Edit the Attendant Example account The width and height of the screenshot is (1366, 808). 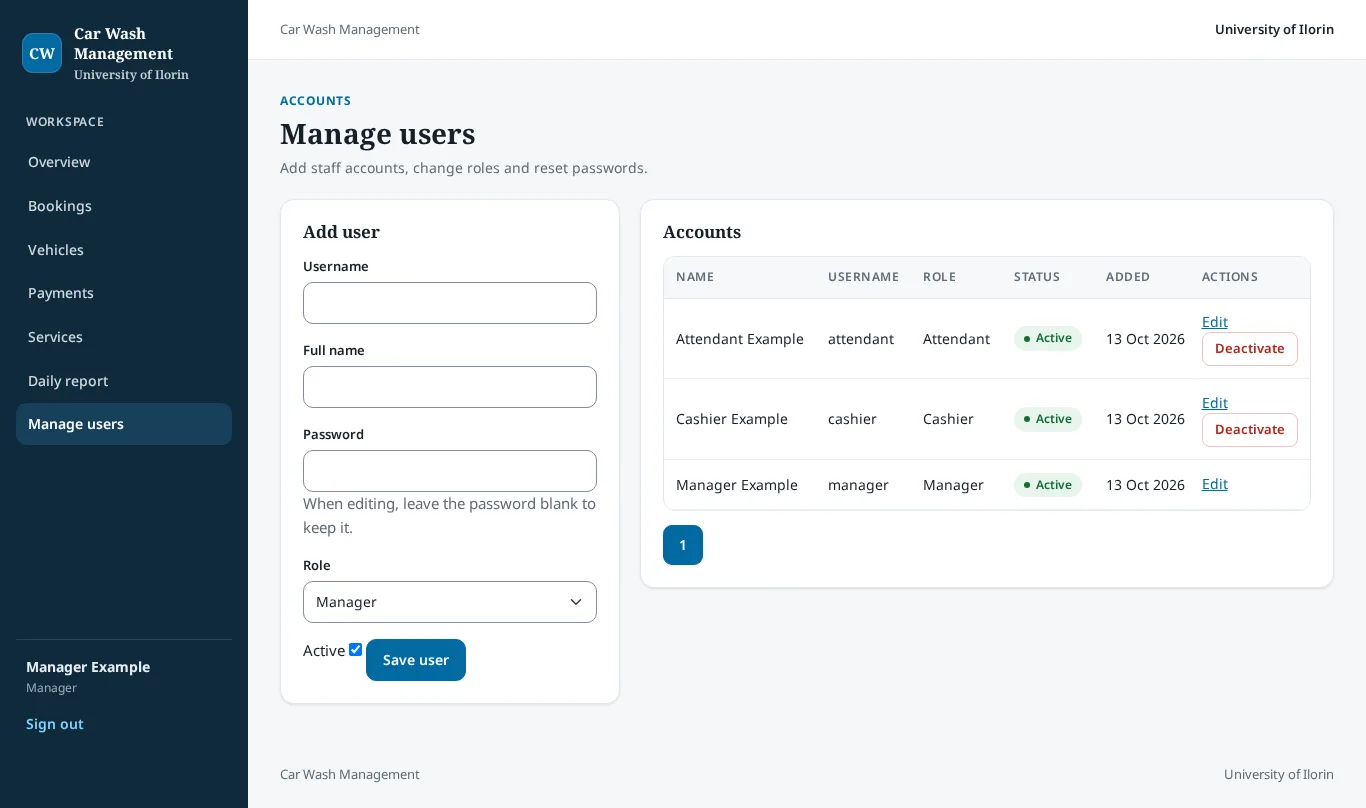click(1215, 322)
